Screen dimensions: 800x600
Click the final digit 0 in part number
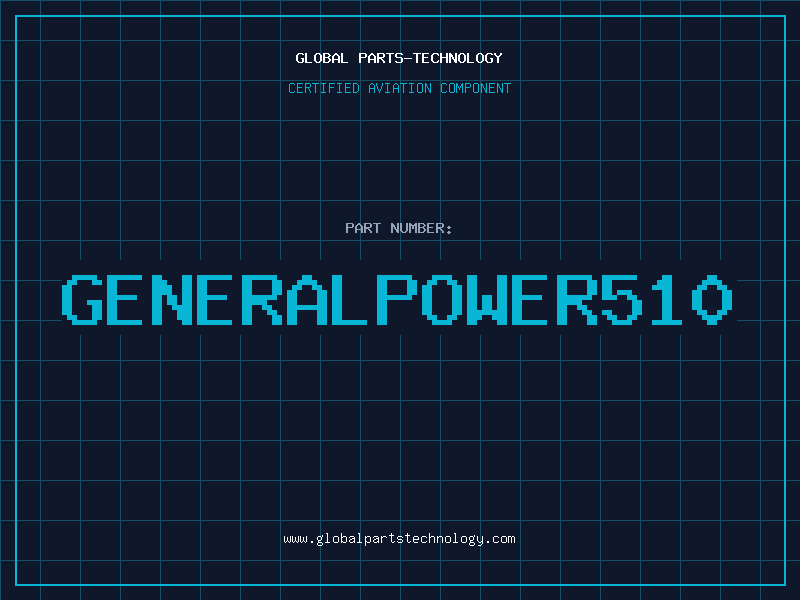[712, 299]
